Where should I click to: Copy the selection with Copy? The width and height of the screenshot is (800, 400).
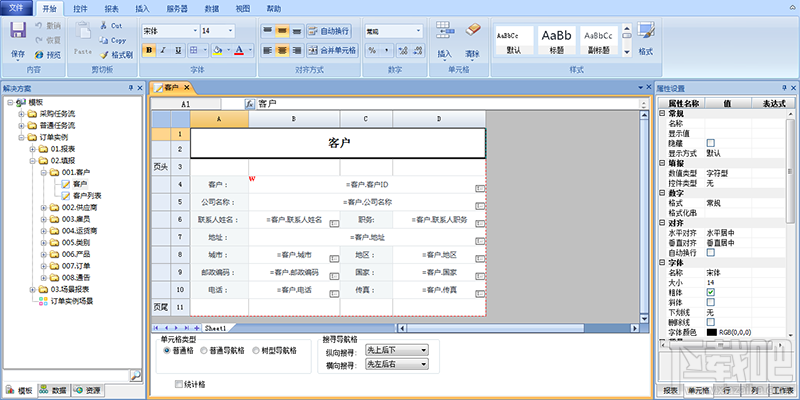click(x=112, y=40)
